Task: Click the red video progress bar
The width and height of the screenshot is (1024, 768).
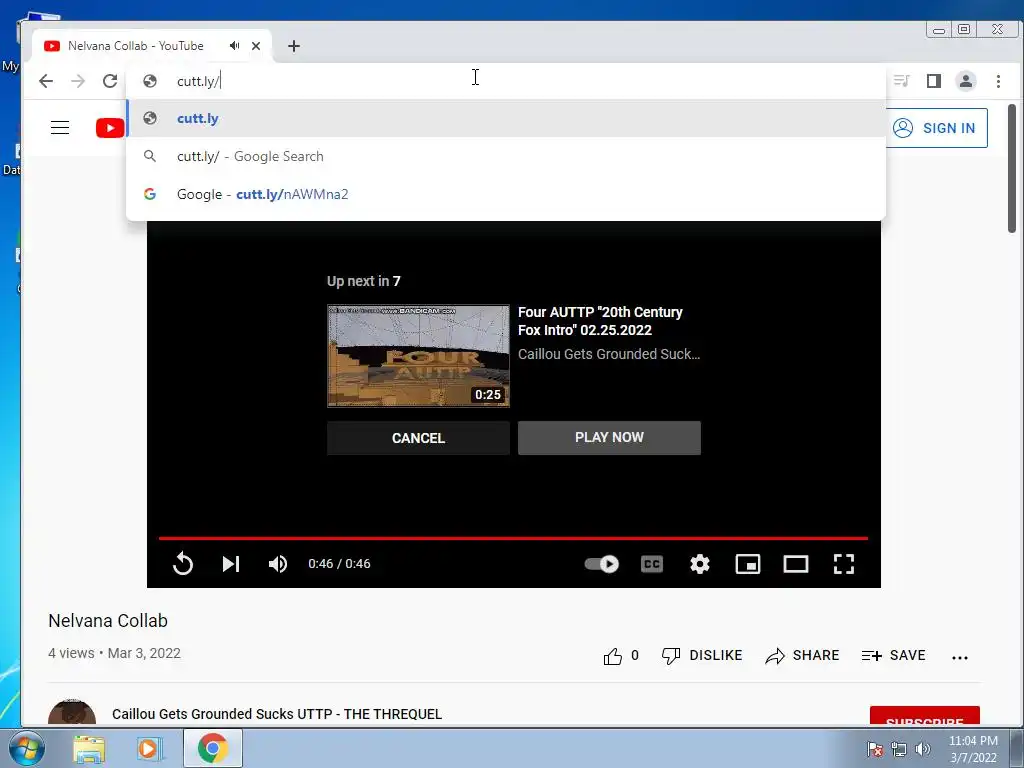Action: (x=513, y=538)
